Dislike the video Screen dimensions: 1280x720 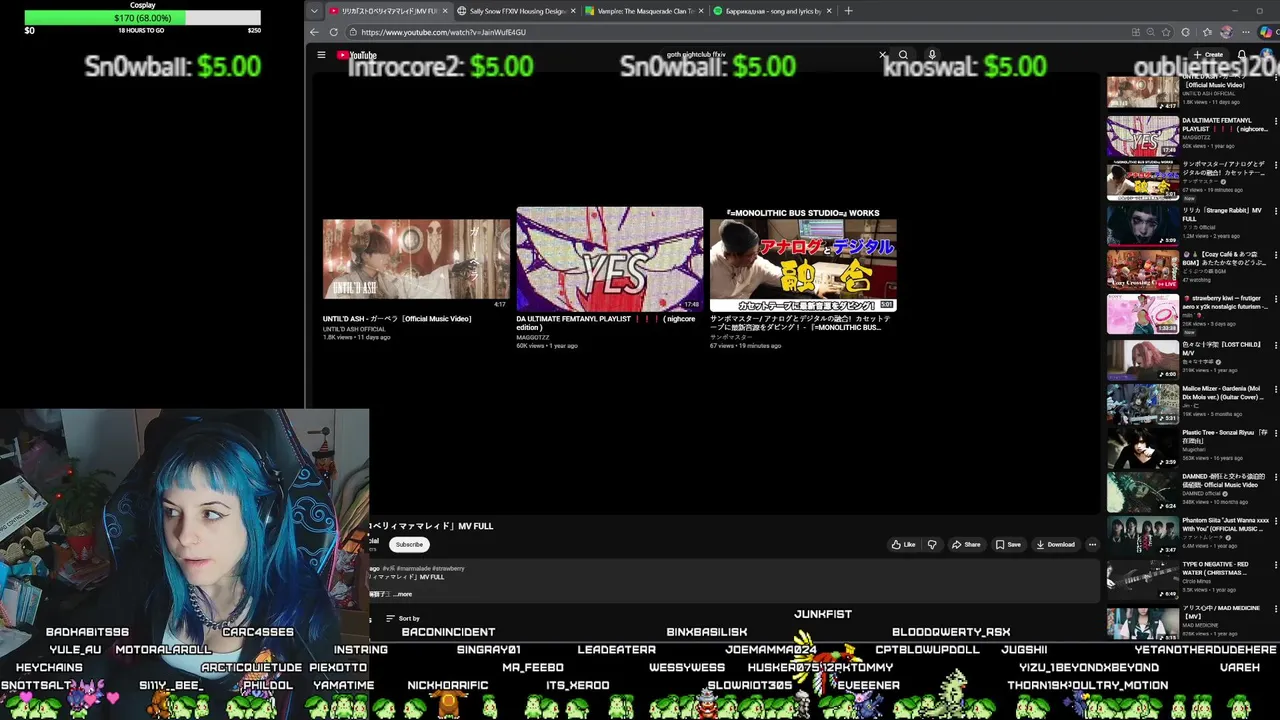pyautogui.click(x=932, y=544)
